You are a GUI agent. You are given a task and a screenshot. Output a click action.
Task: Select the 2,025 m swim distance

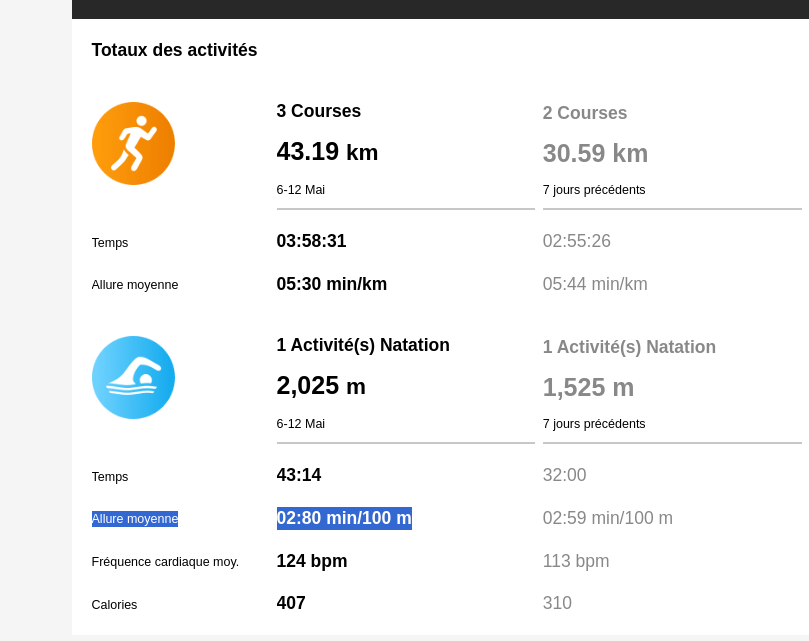pyautogui.click(x=321, y=386)
